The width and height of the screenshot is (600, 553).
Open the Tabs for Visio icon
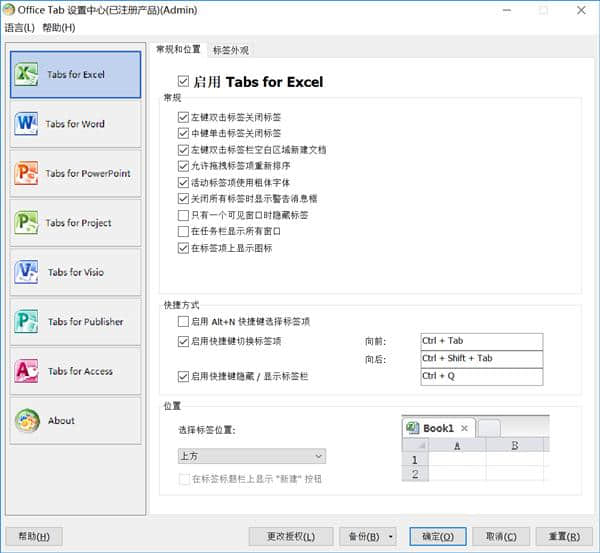point(26,272)
